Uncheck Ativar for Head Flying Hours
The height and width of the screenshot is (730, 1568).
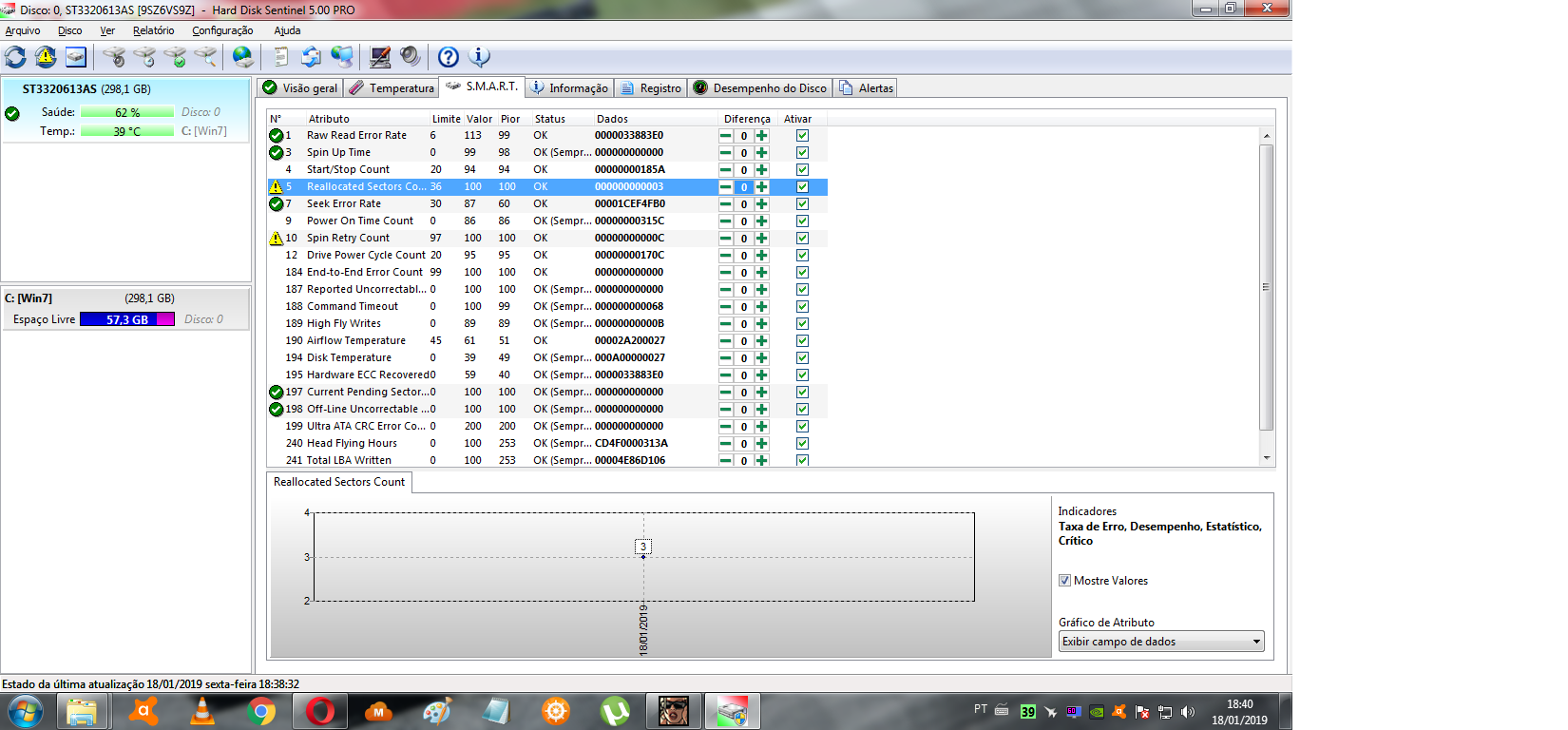tap(802, 444)
